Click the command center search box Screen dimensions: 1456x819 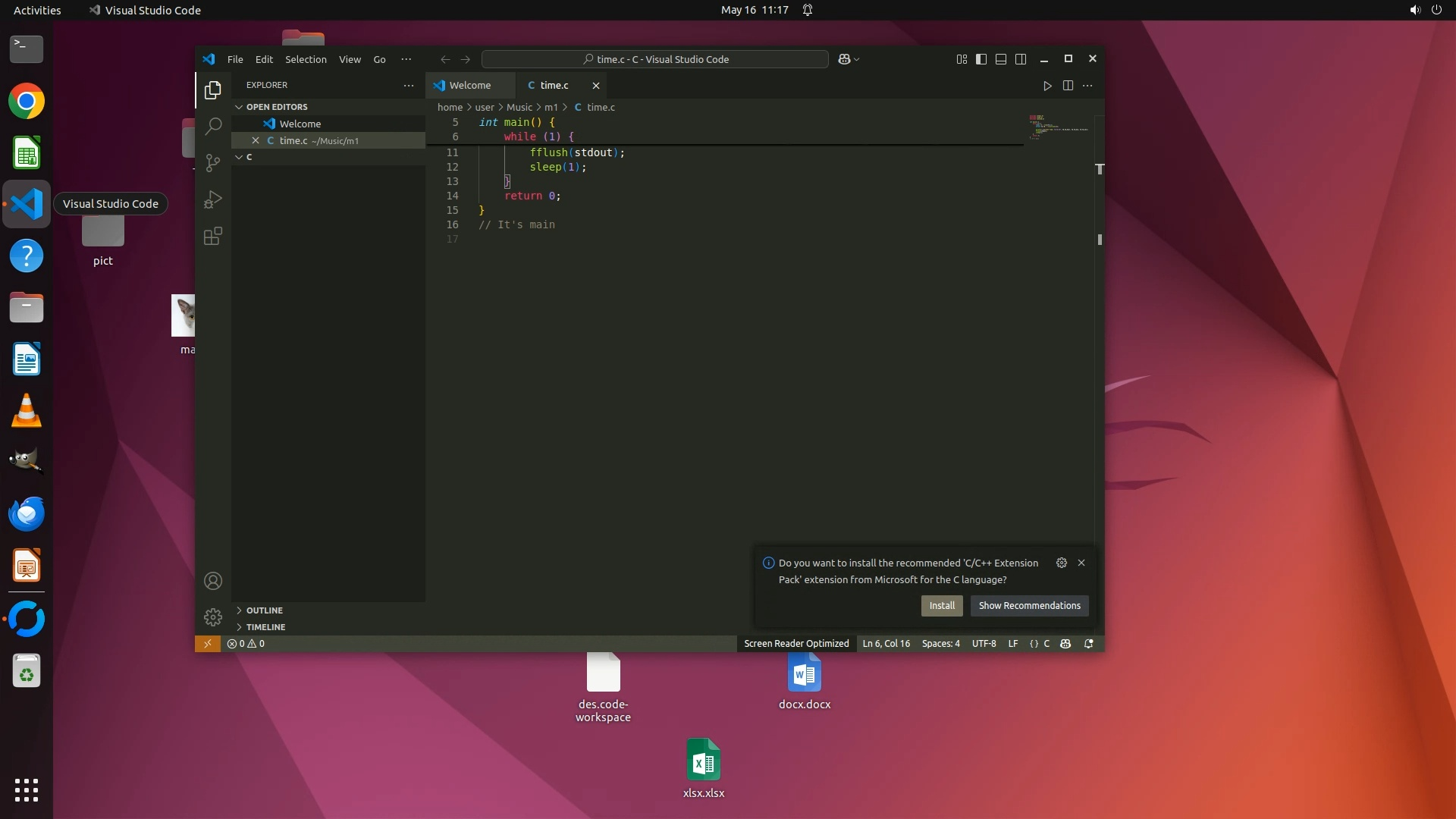[655, 59]
